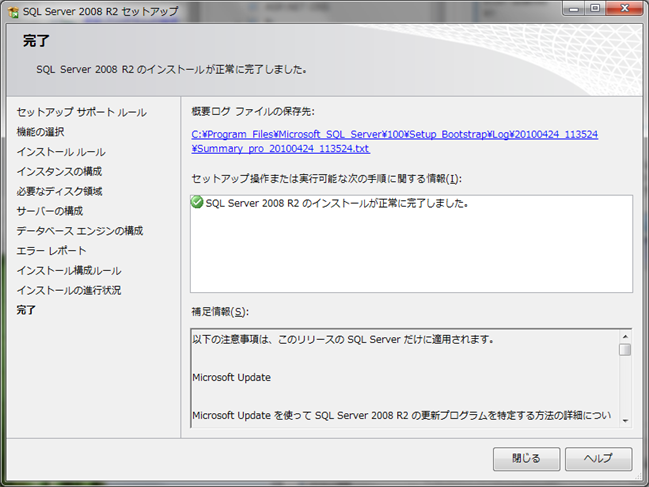Image resolution: width=649 pixels, height=487 pixels.
Task: Click the 補足情報(S) label
Action: (220, 312)
